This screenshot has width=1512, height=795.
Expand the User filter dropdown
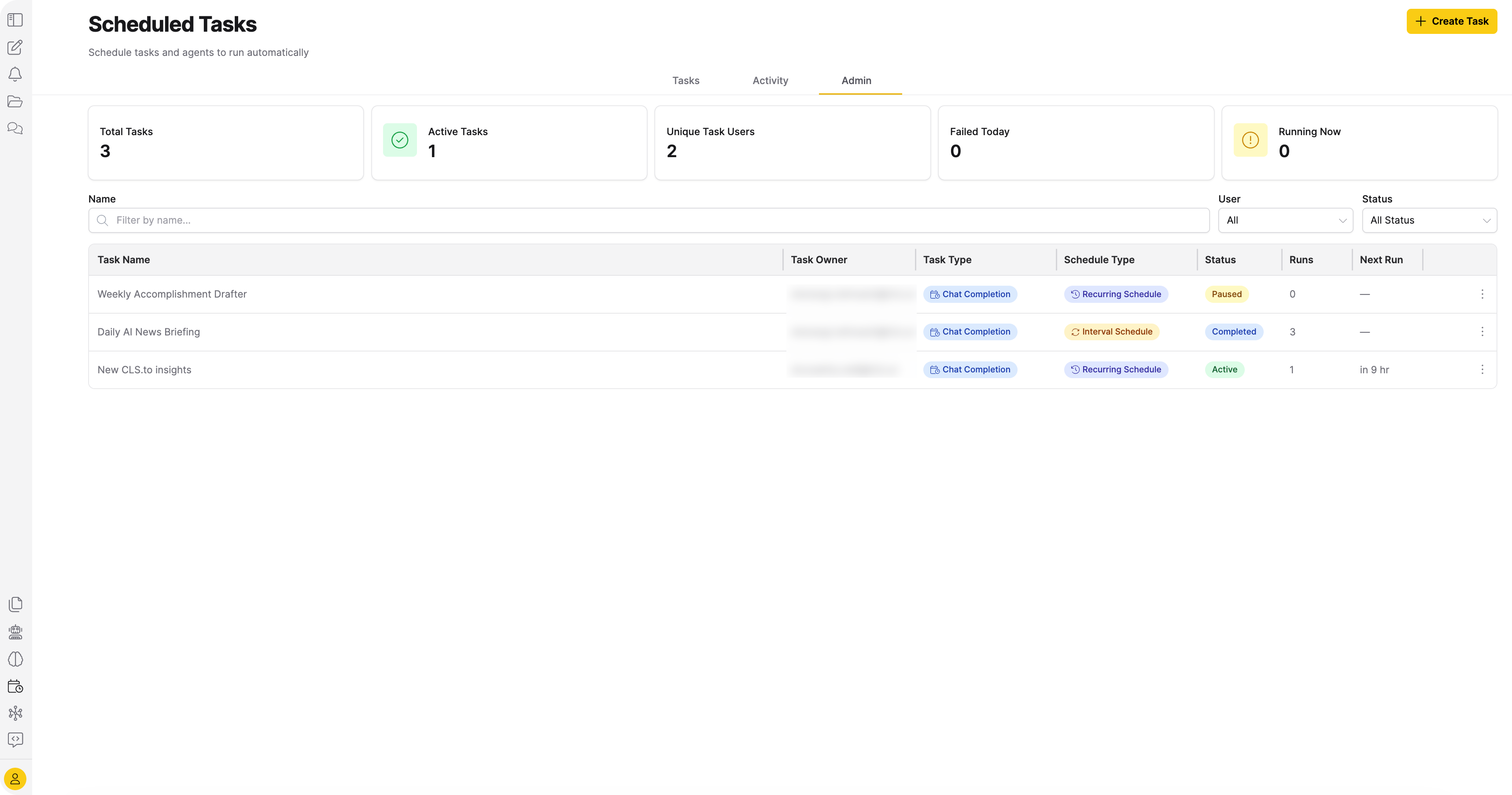(x=1285, y=220)
